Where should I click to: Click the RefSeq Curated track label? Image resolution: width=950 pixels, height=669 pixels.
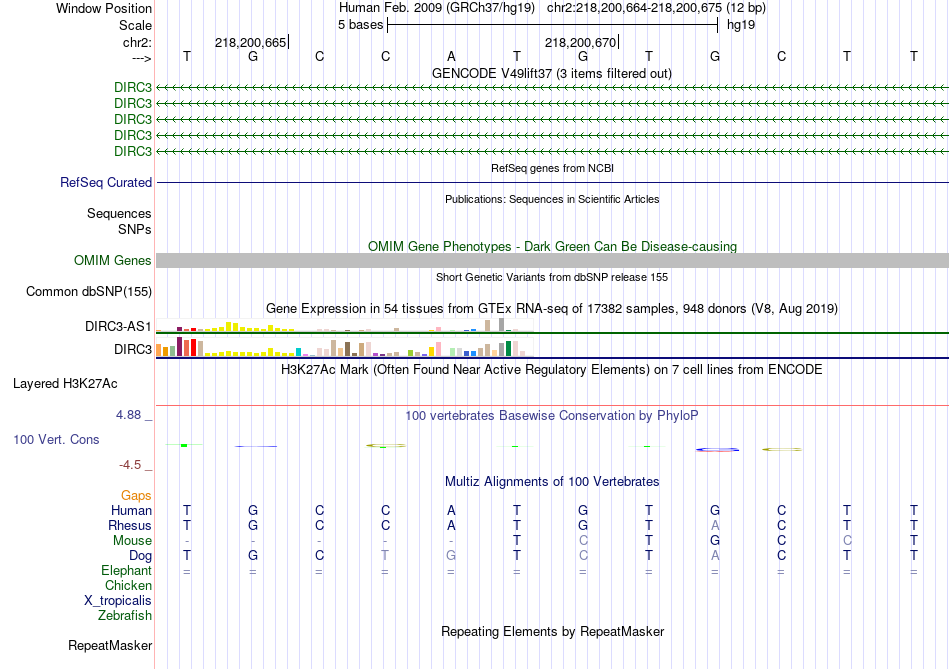[106, 182]
